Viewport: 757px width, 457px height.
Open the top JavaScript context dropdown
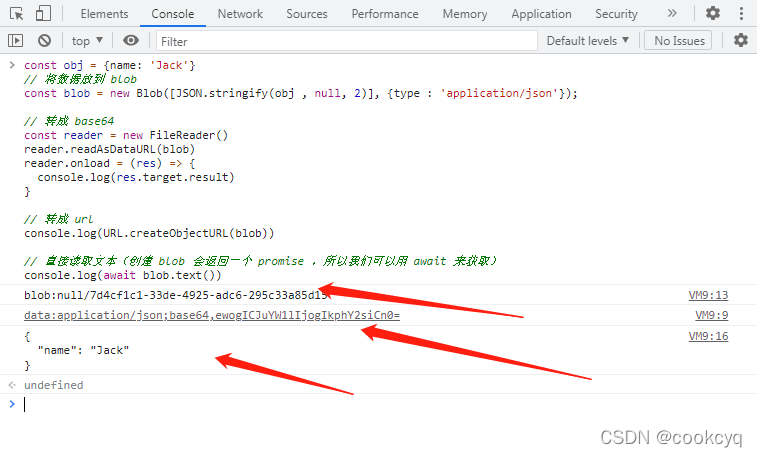coord(87,41)
